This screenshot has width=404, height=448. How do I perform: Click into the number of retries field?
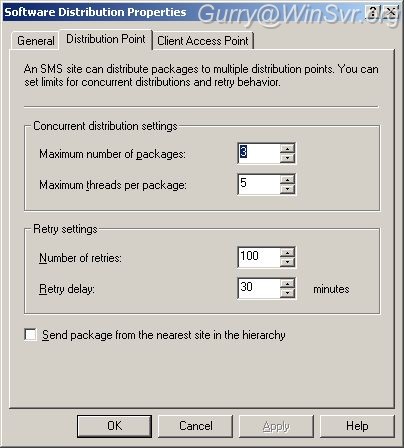coord(259,257)
